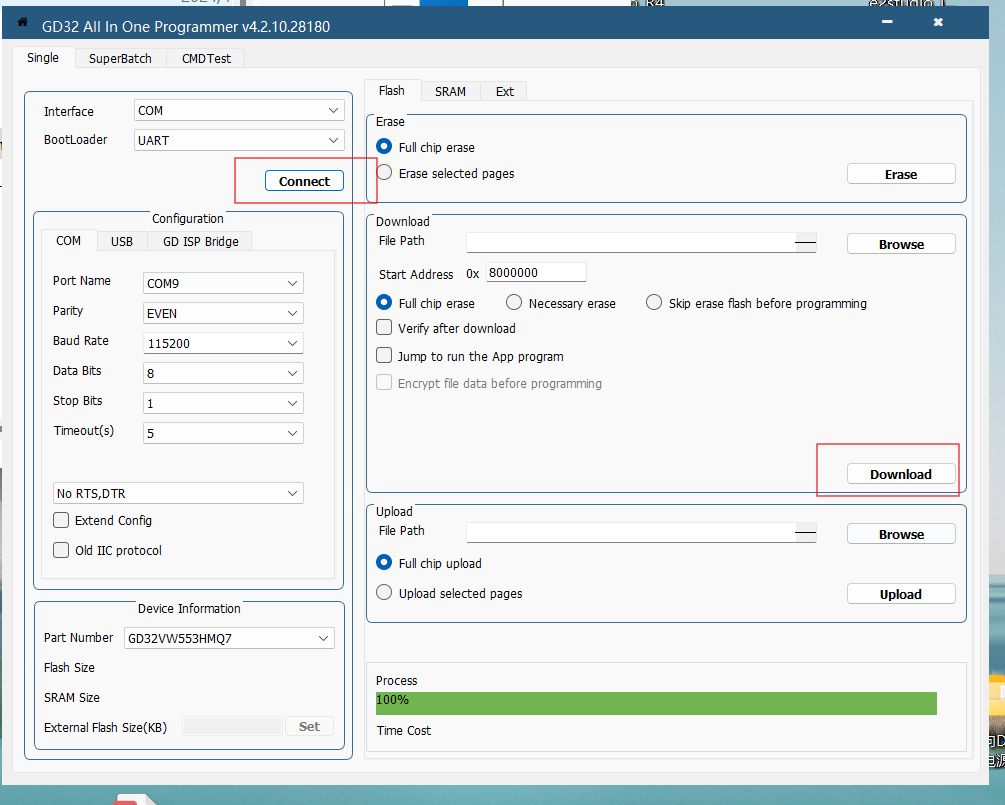Switch to GD ISP Bridge tab

[x=201, y=241]
